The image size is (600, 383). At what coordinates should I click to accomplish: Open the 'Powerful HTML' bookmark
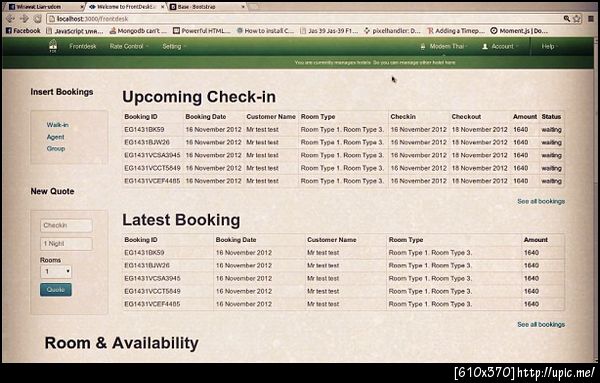tap(202, 31)
